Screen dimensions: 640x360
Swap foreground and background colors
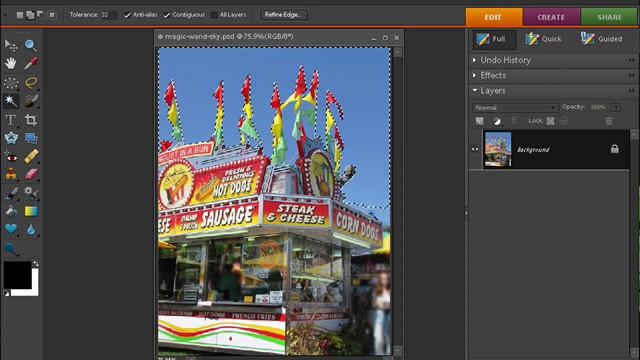(36, 264)
